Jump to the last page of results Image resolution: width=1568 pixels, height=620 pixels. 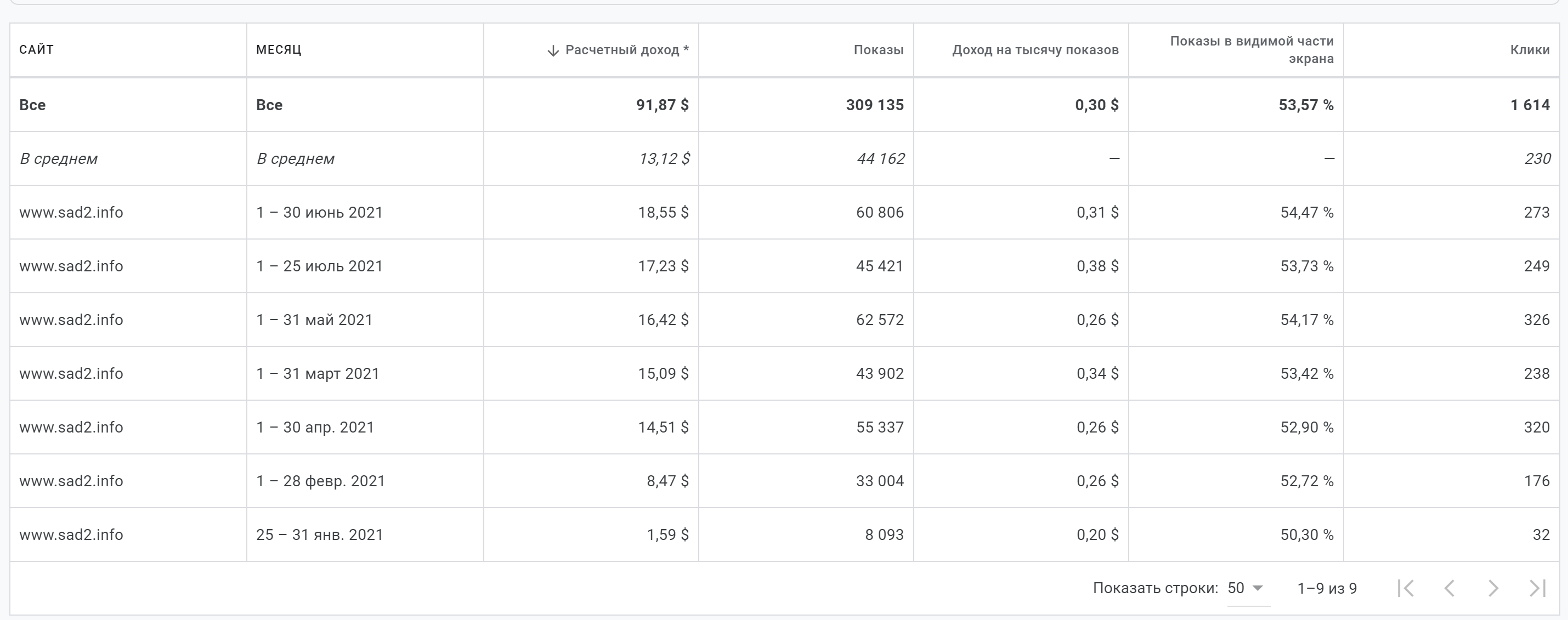pos(1537,588)
